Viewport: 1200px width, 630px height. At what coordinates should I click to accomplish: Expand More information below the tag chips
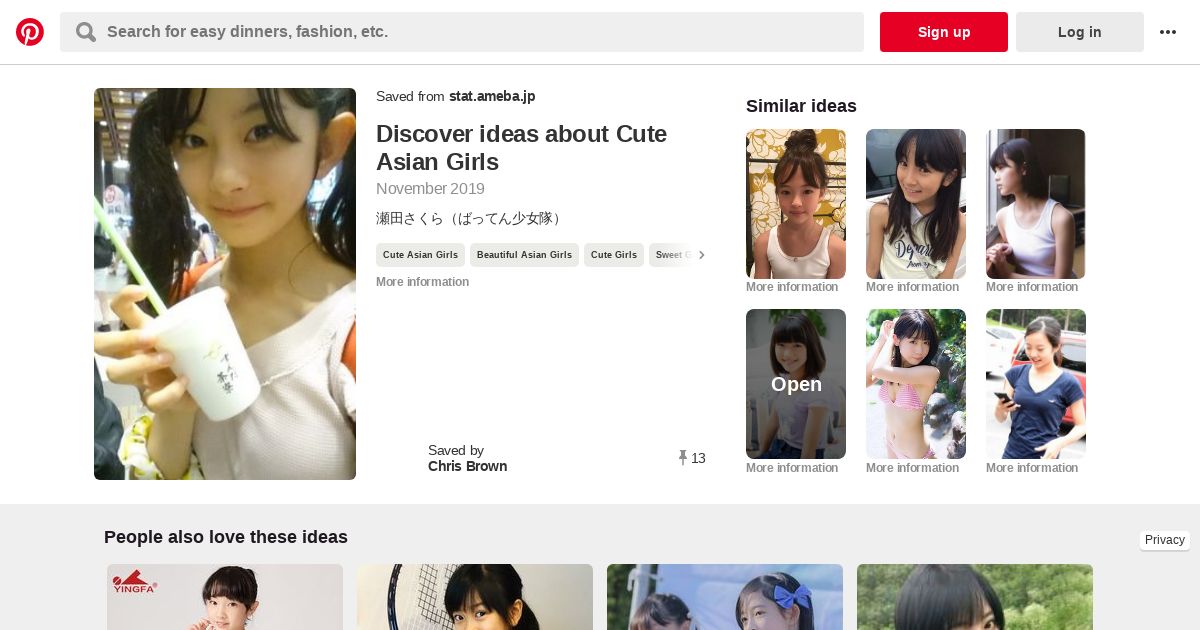[x=422, y=282]
